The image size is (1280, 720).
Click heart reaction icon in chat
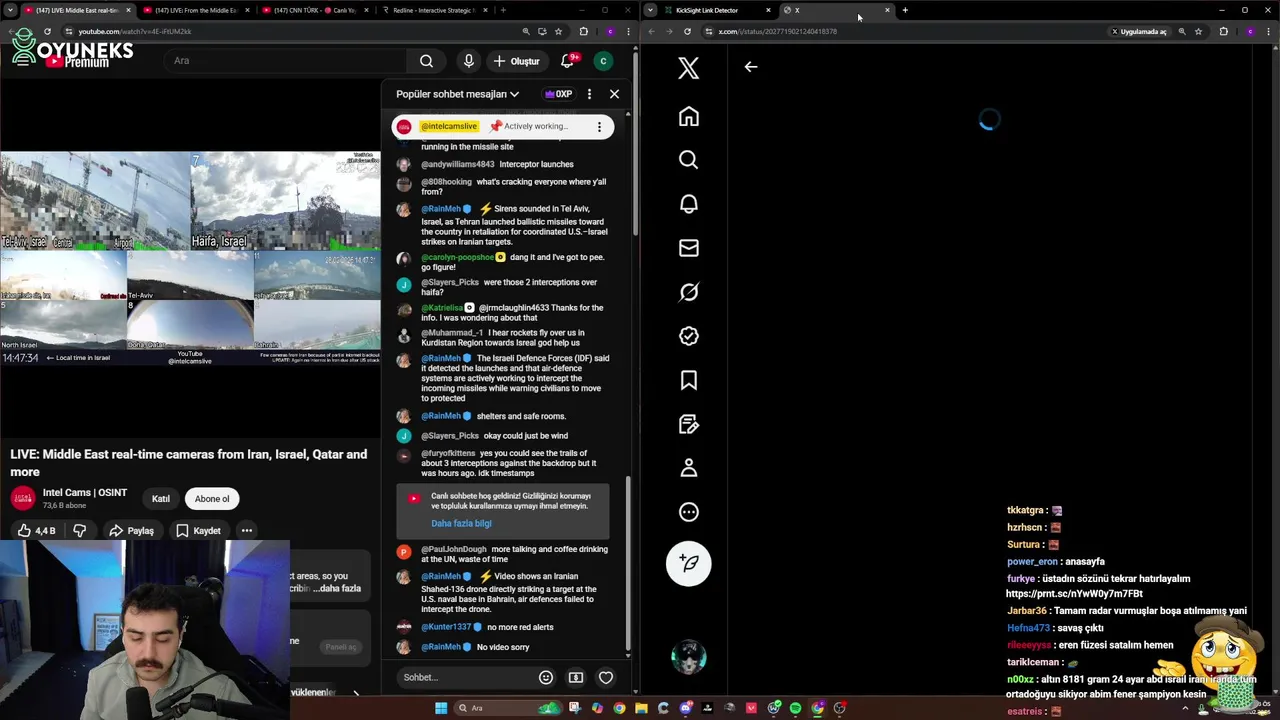click(x=606, y=677)
